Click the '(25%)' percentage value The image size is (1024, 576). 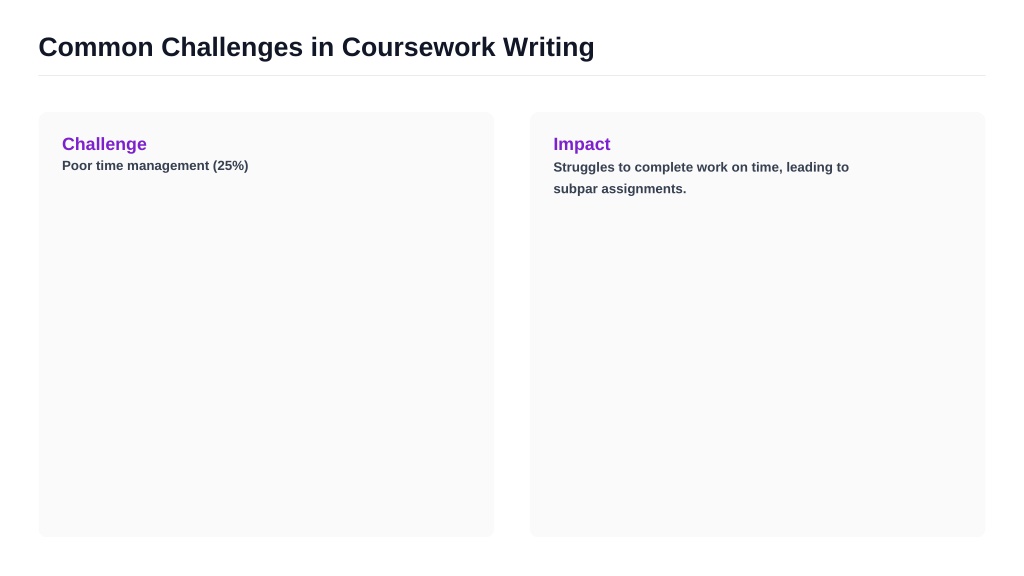coord(231,166)
